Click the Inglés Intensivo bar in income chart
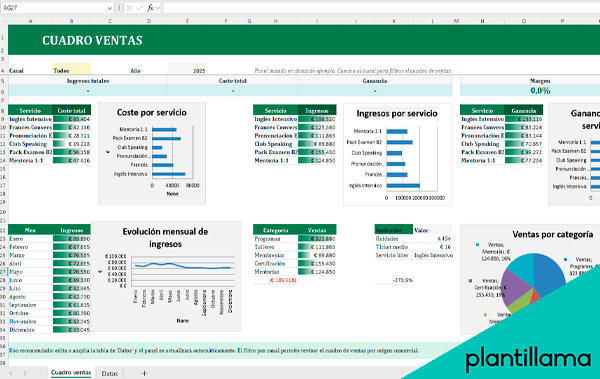600x379 pixels. click(x=403, y=186)
